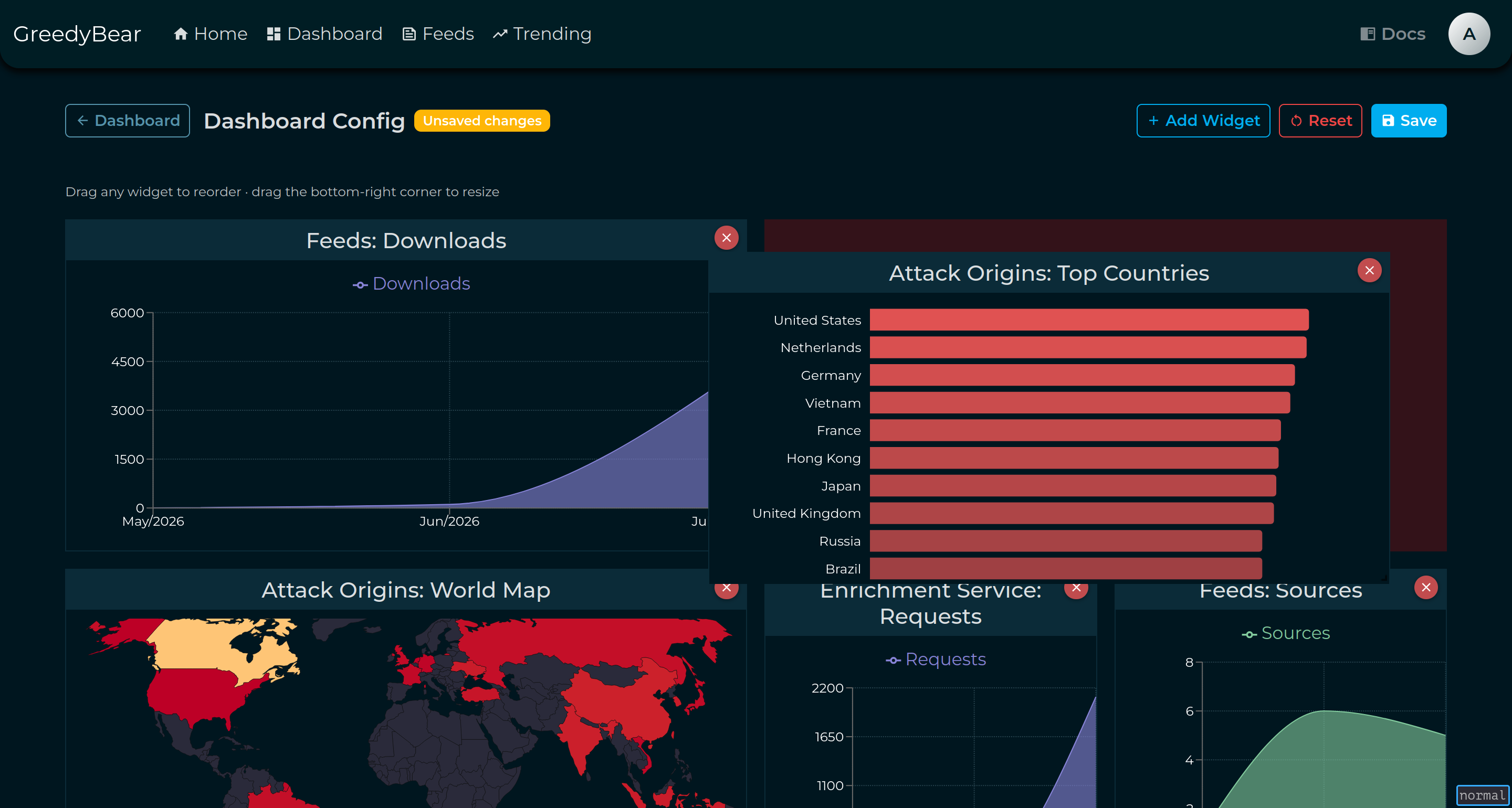Click the Dashboard Config heading
Image resolution: width=1512 pixels, height=808 pixels.
point(304,121)
